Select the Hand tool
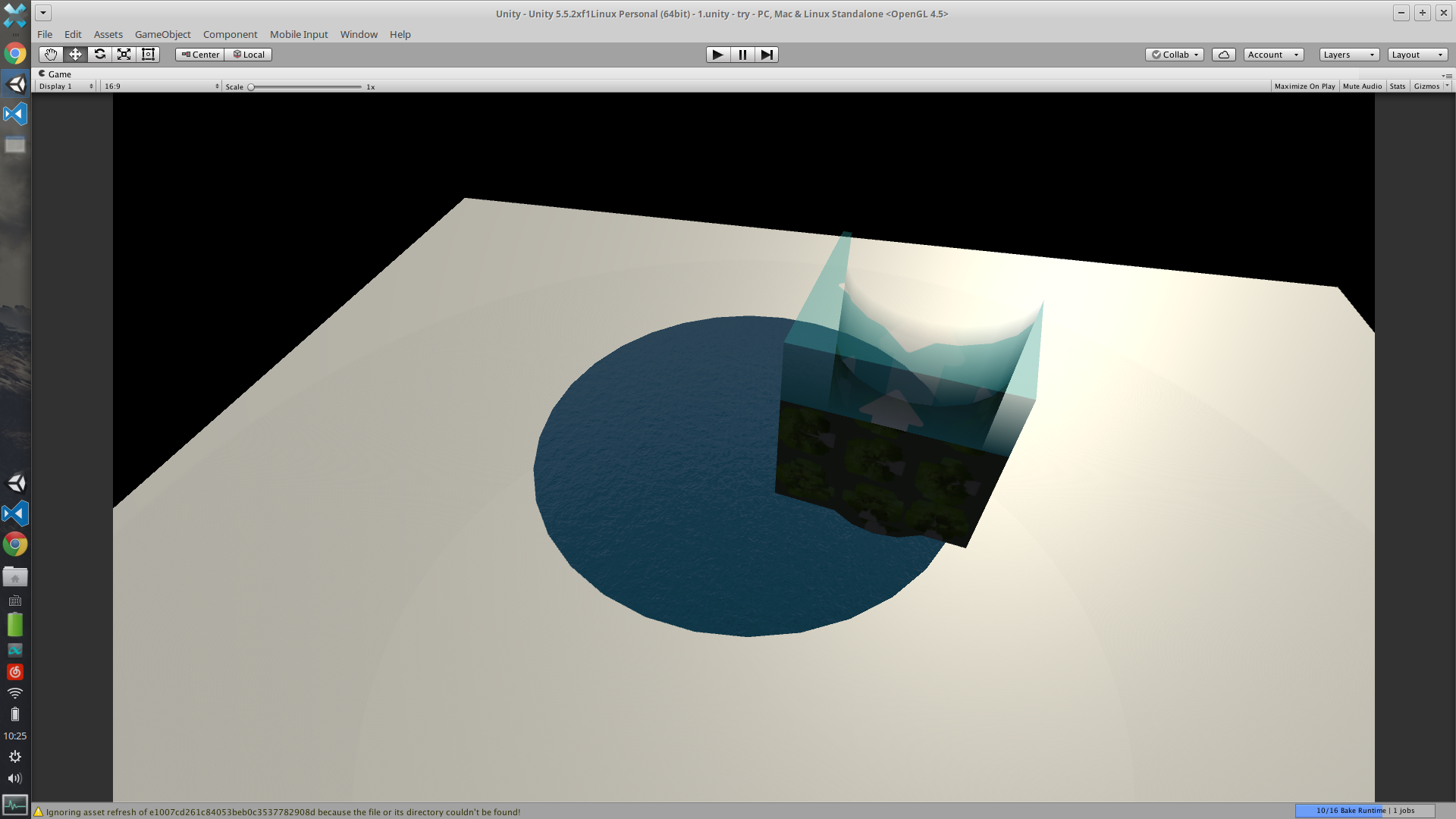This screenshot has height=819, width=1456. pyautogui.click(x=51, y=55)
